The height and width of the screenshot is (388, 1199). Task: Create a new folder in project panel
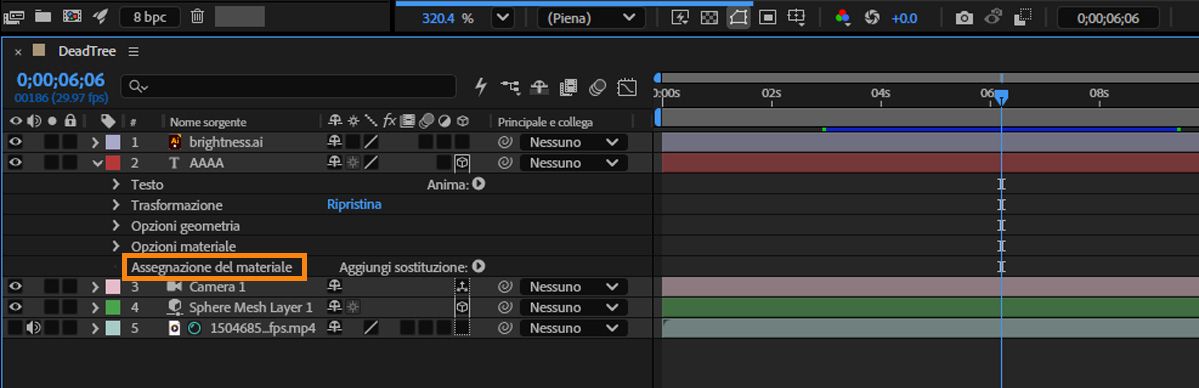[x=44, y=16]
